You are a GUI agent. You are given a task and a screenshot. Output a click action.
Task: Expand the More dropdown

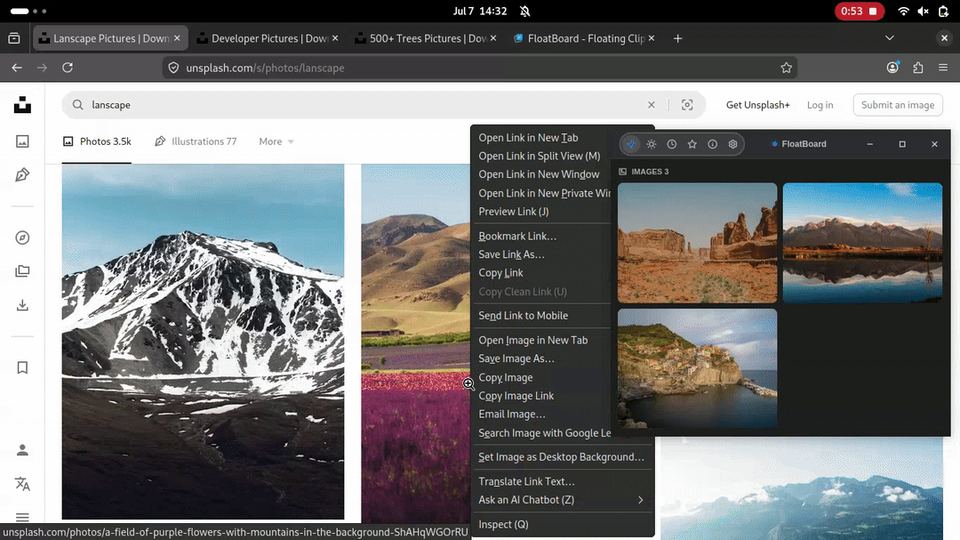pos(276,141)
